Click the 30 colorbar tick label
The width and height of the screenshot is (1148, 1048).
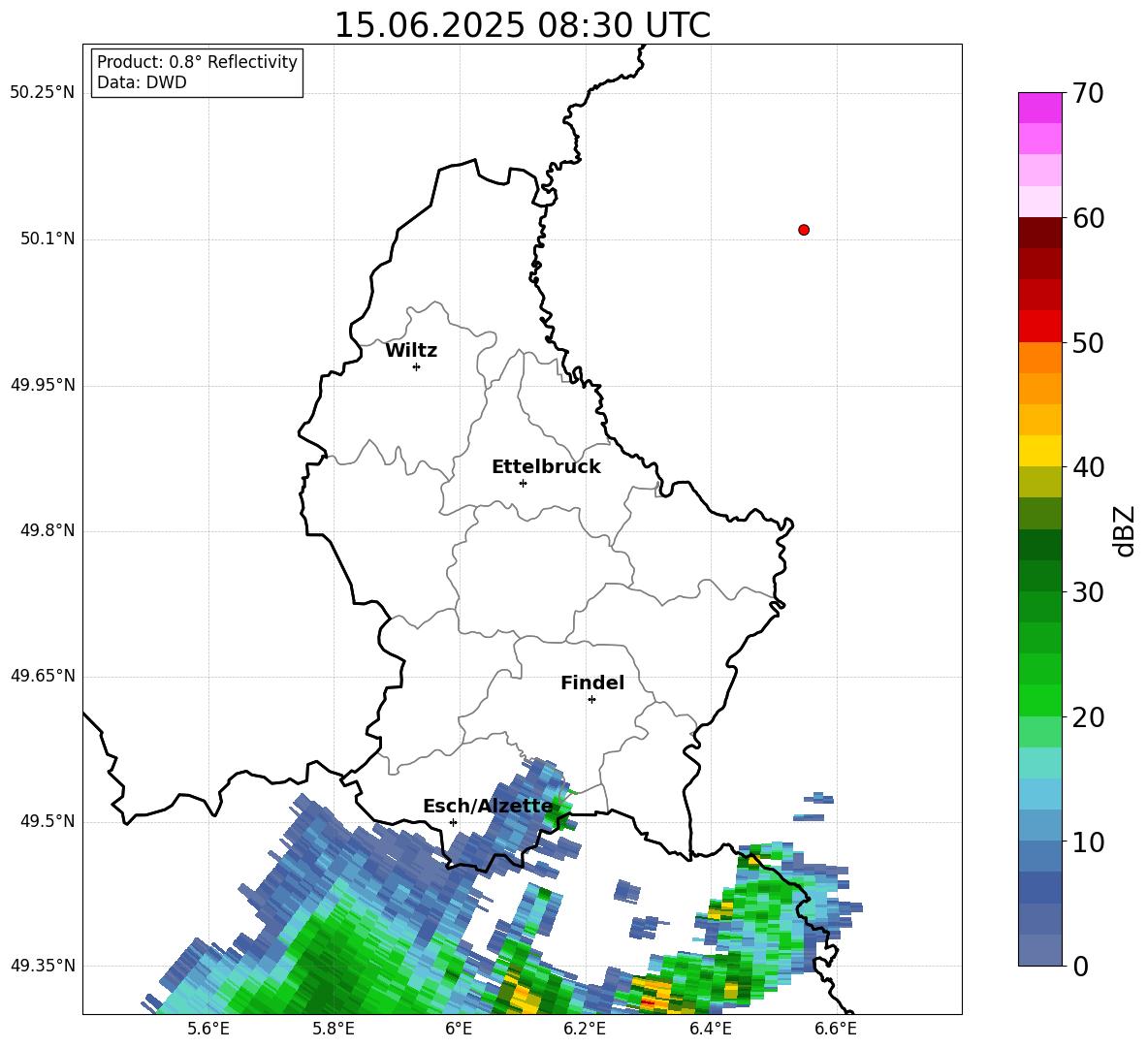tap(1088, 592)
